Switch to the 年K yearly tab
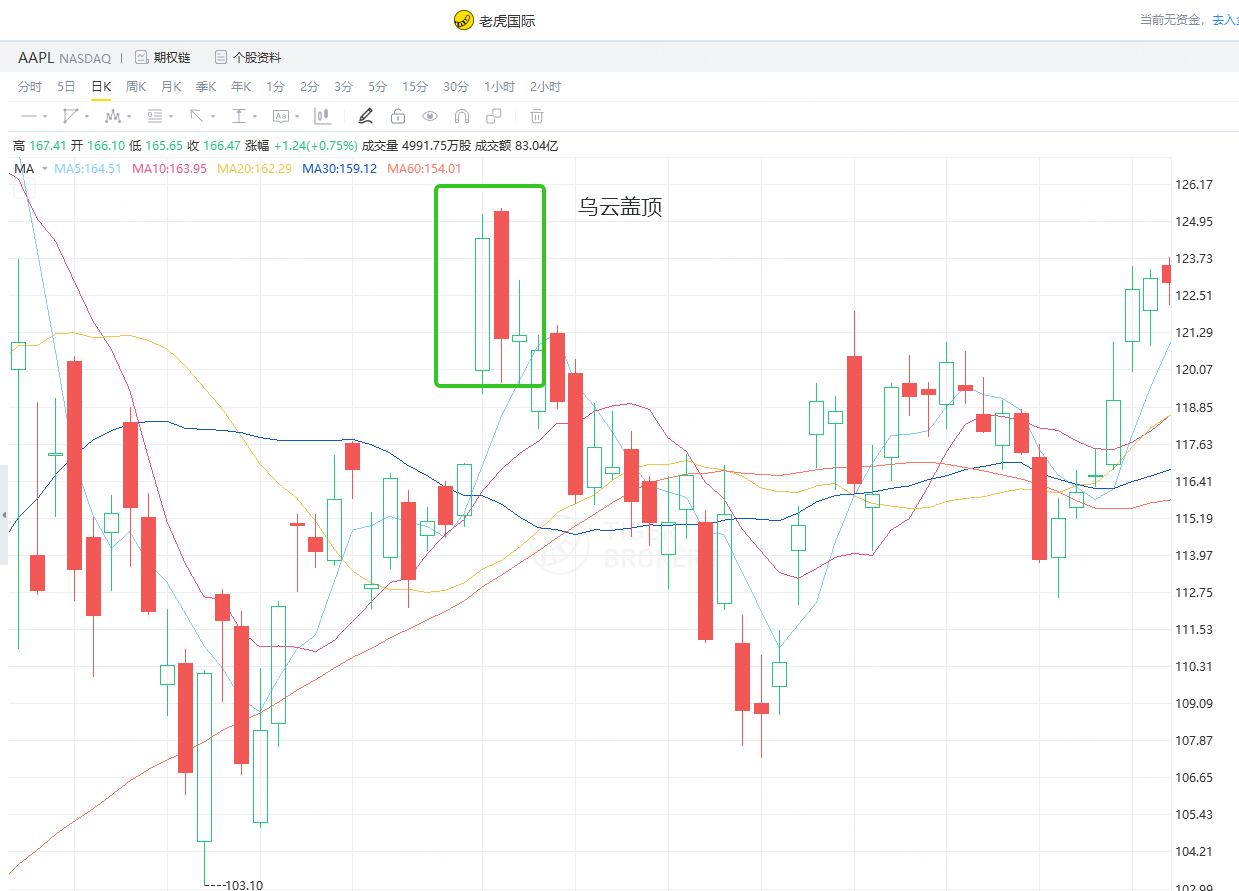 (241, 87)
